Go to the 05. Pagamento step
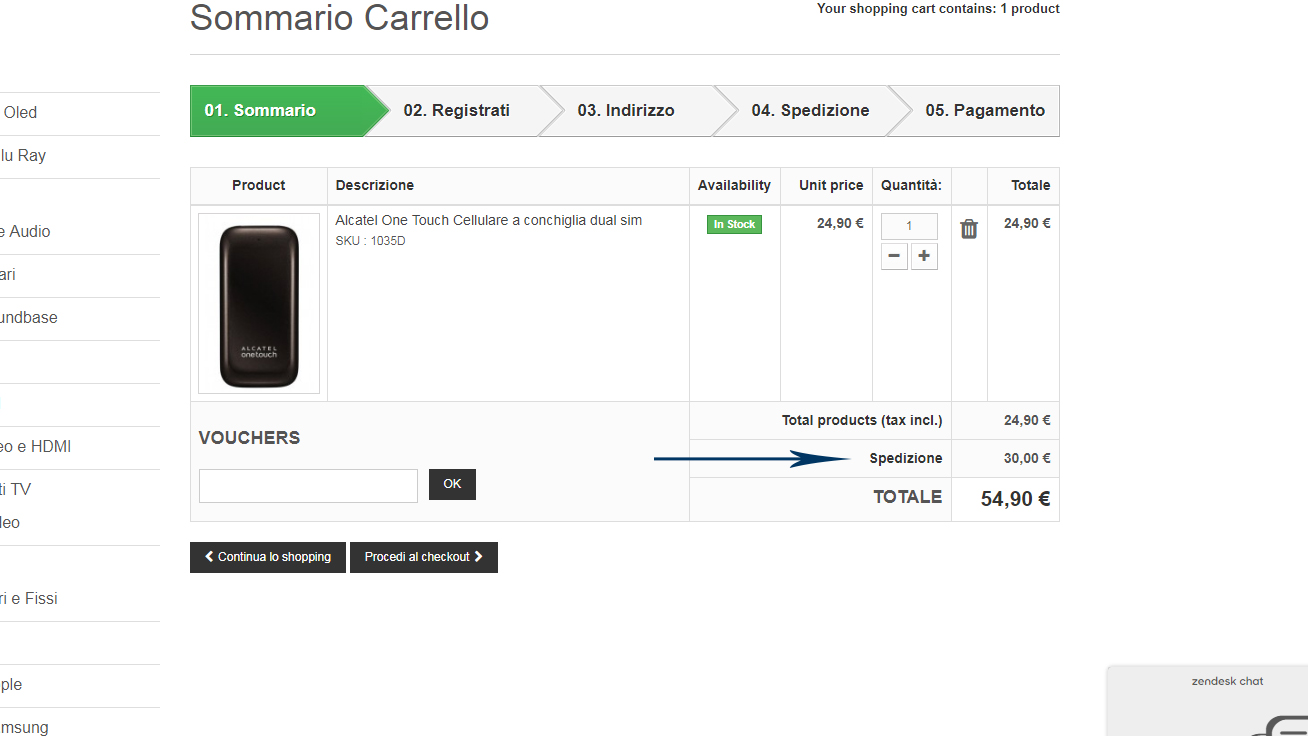Viewport: 1308px width, 736px height. coord(985,111)
